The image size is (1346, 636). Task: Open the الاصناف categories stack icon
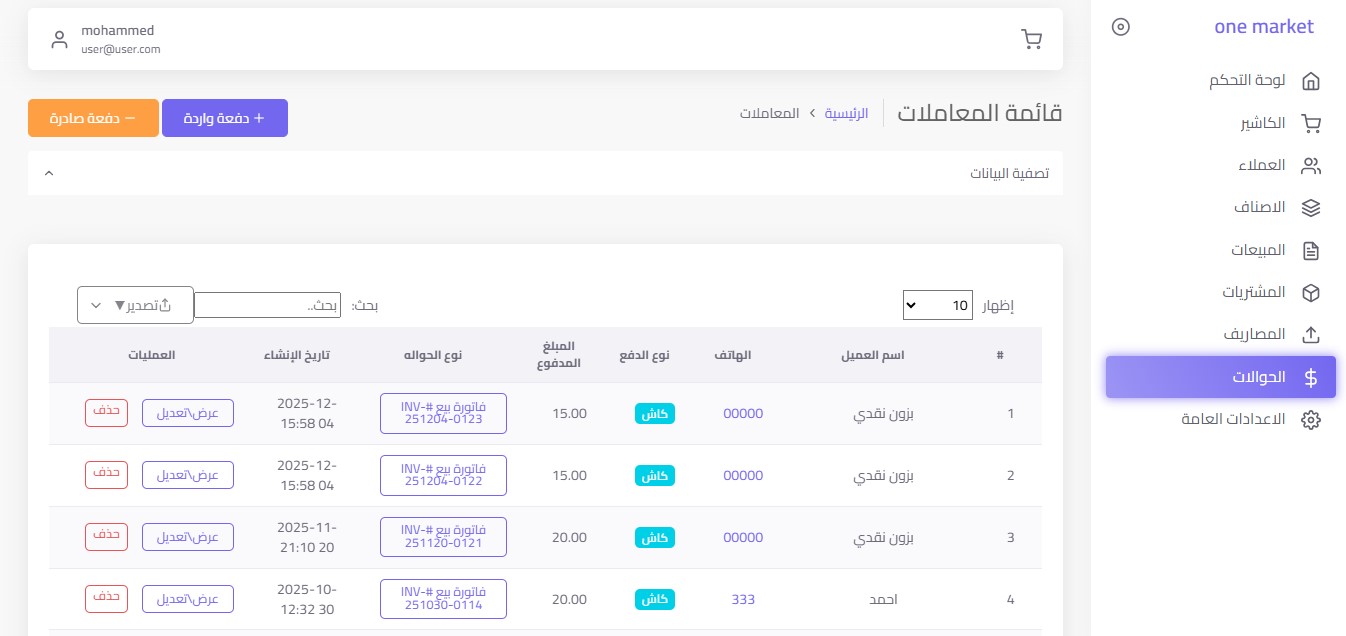click(1311, 208)
